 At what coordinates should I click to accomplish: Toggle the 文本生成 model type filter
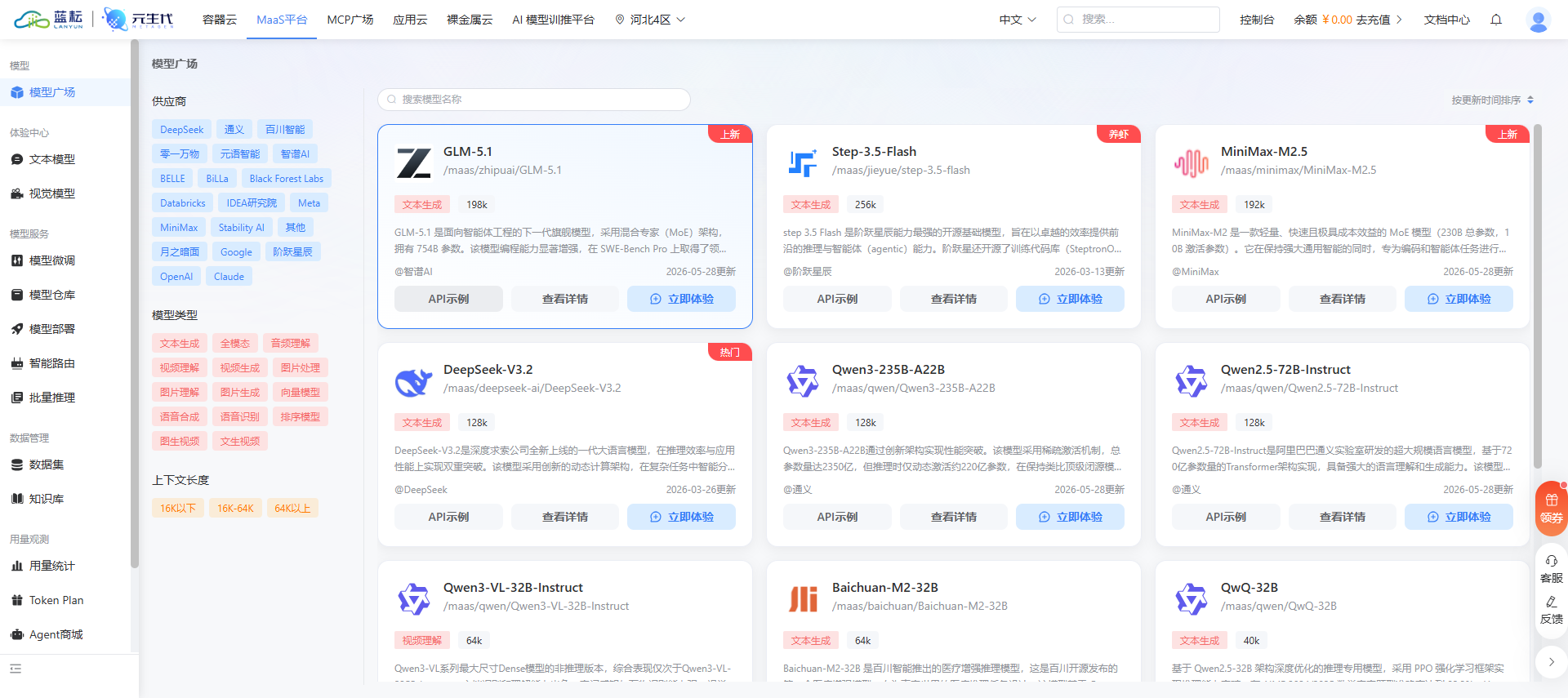pos(180,343)
